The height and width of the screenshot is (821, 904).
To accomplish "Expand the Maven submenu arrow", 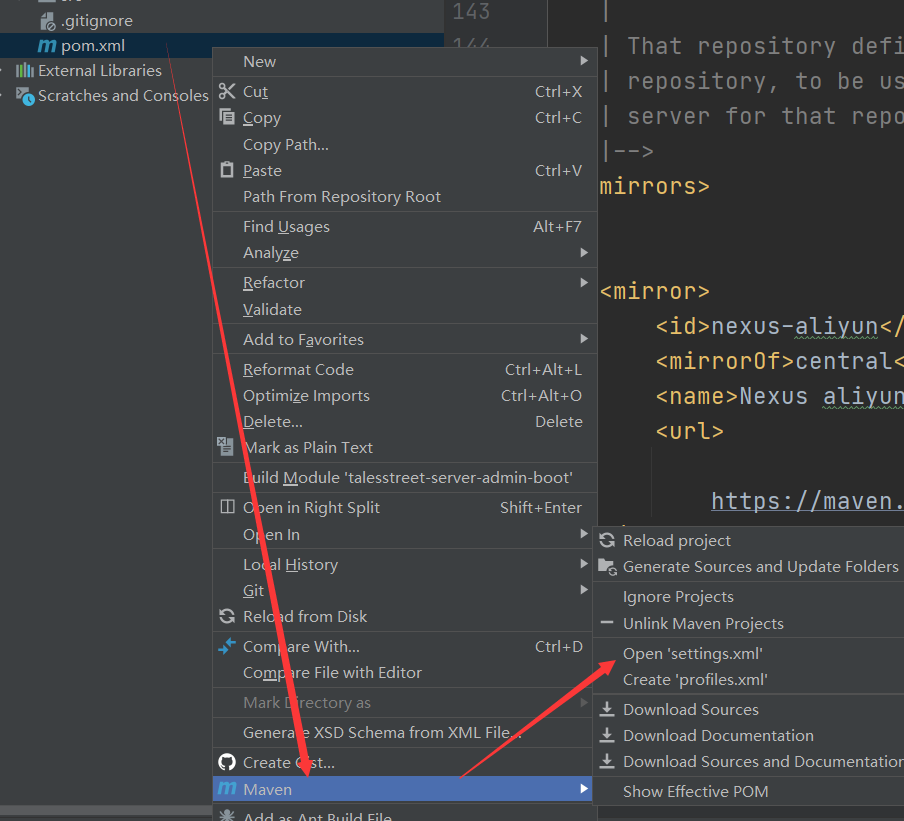I will pyautogui.click(x=584, y=788).
